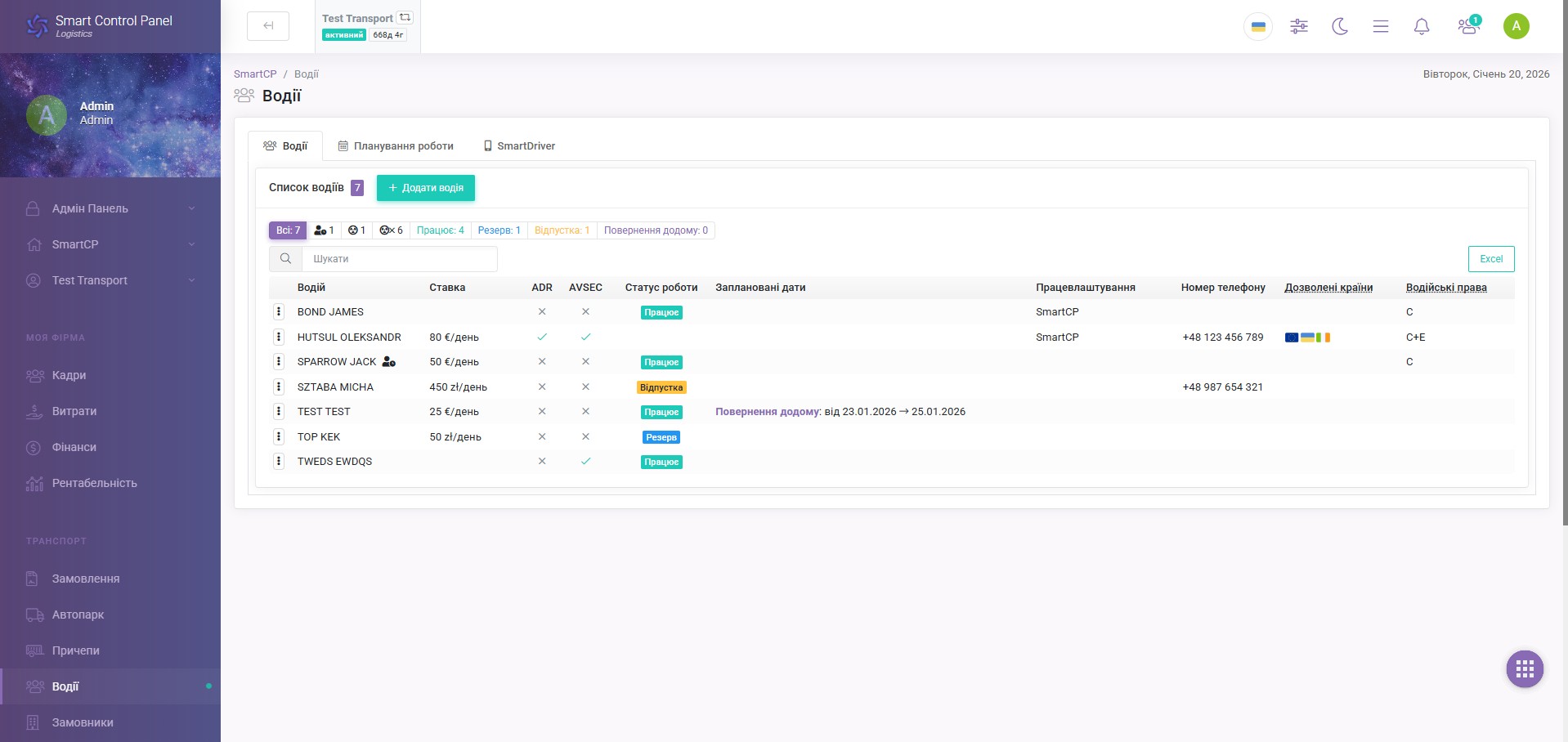The width and height of the screenshot is (1568, 742).
Task: Expand the Адмін Панель sidebar menu
Action: click(x=110, y=208)
